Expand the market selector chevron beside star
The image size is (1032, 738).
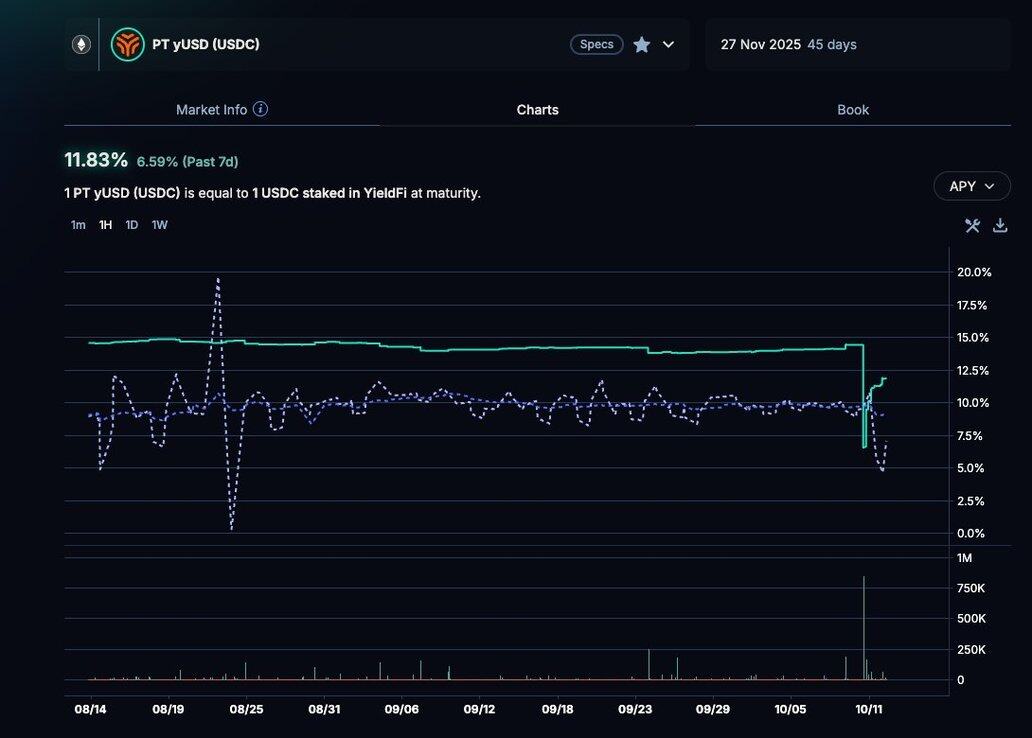[668, 44]
